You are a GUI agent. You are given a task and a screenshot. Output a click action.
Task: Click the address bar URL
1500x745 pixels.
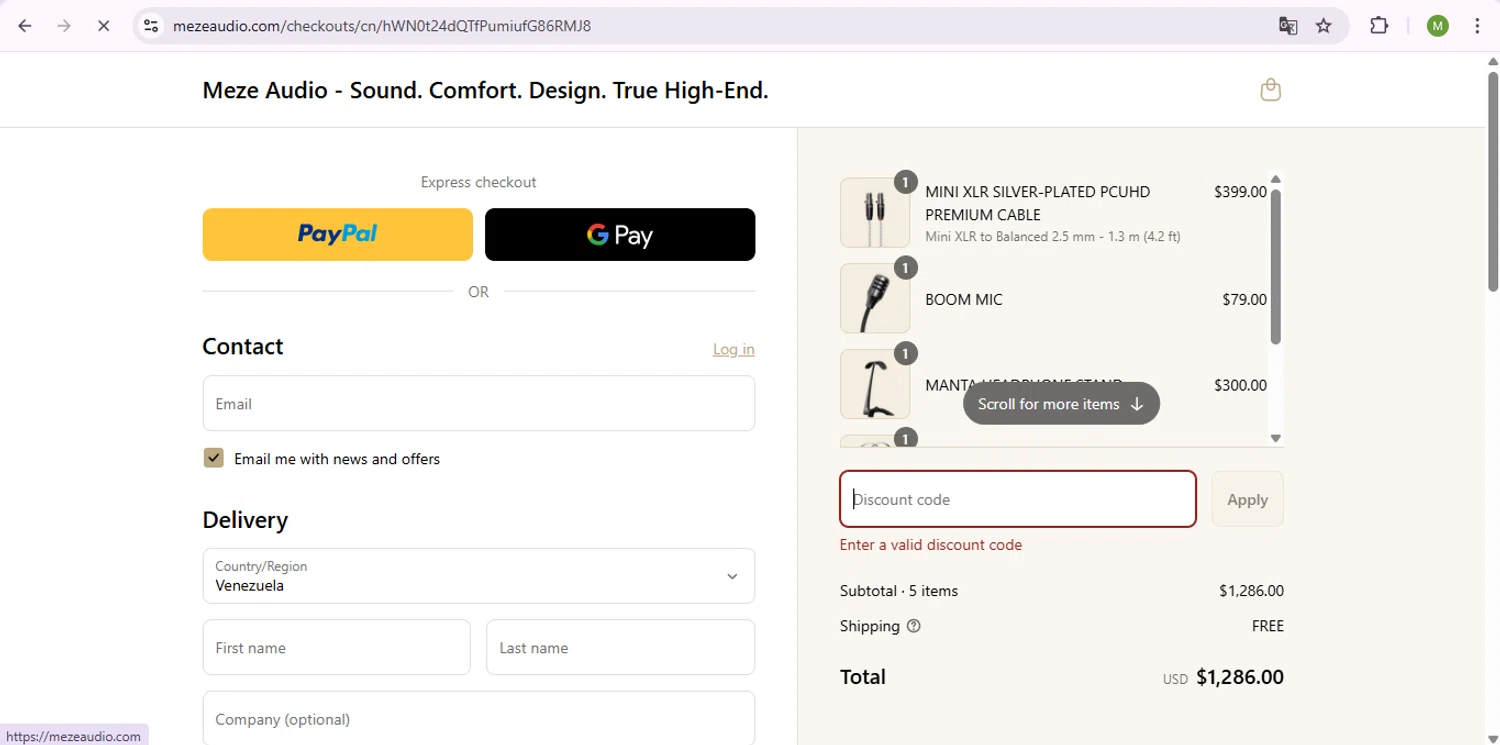tap(382, 26)
